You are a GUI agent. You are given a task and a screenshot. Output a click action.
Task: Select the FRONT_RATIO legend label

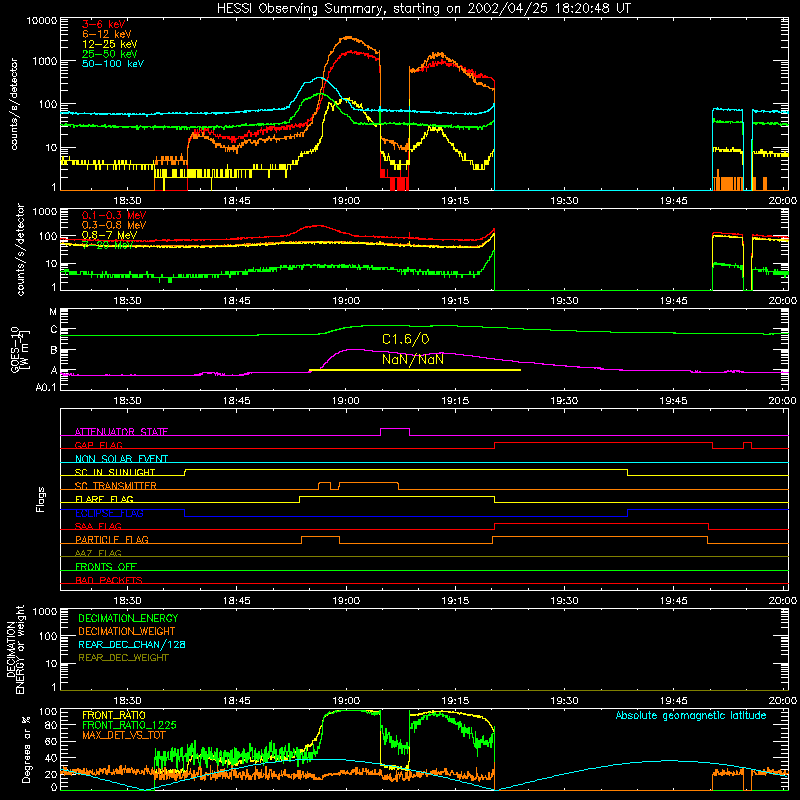click(114, 715)
